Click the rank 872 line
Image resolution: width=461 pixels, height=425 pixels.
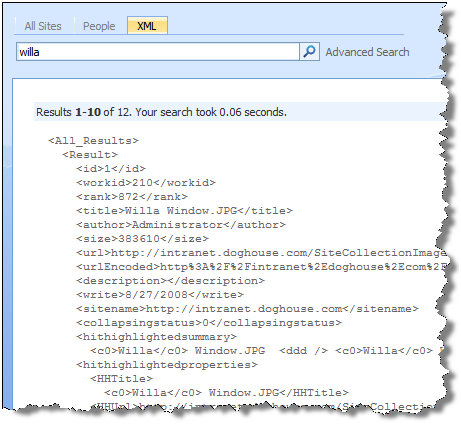[x=132, y=197]
